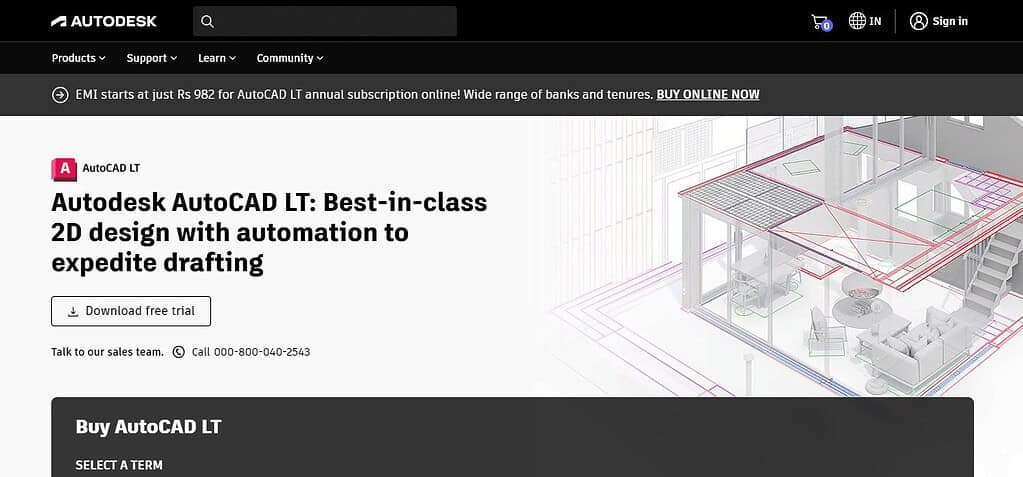Click the download arrow icon in trial button
Screen dimensions: 1023x477
pos(73,311)
